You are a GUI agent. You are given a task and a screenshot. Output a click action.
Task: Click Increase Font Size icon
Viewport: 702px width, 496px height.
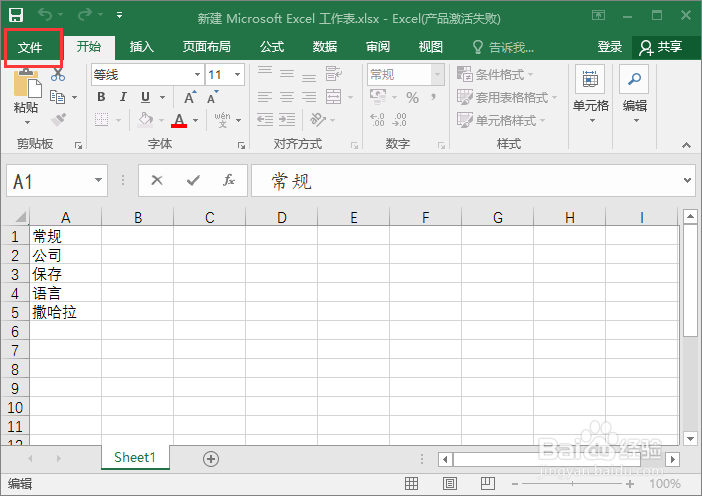click(x=190, y=97)
